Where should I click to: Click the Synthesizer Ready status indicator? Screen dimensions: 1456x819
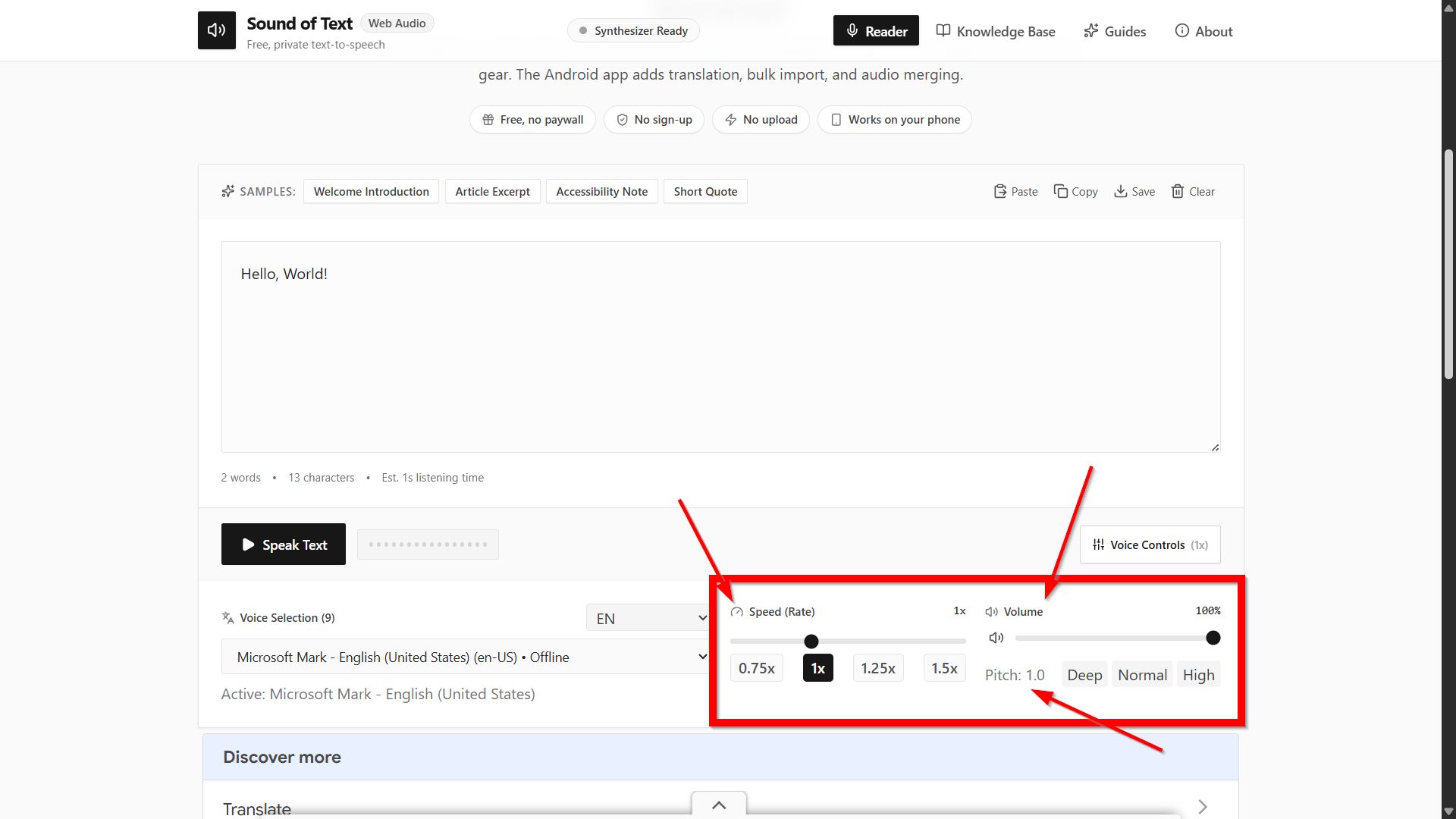[x=633, y=31]
